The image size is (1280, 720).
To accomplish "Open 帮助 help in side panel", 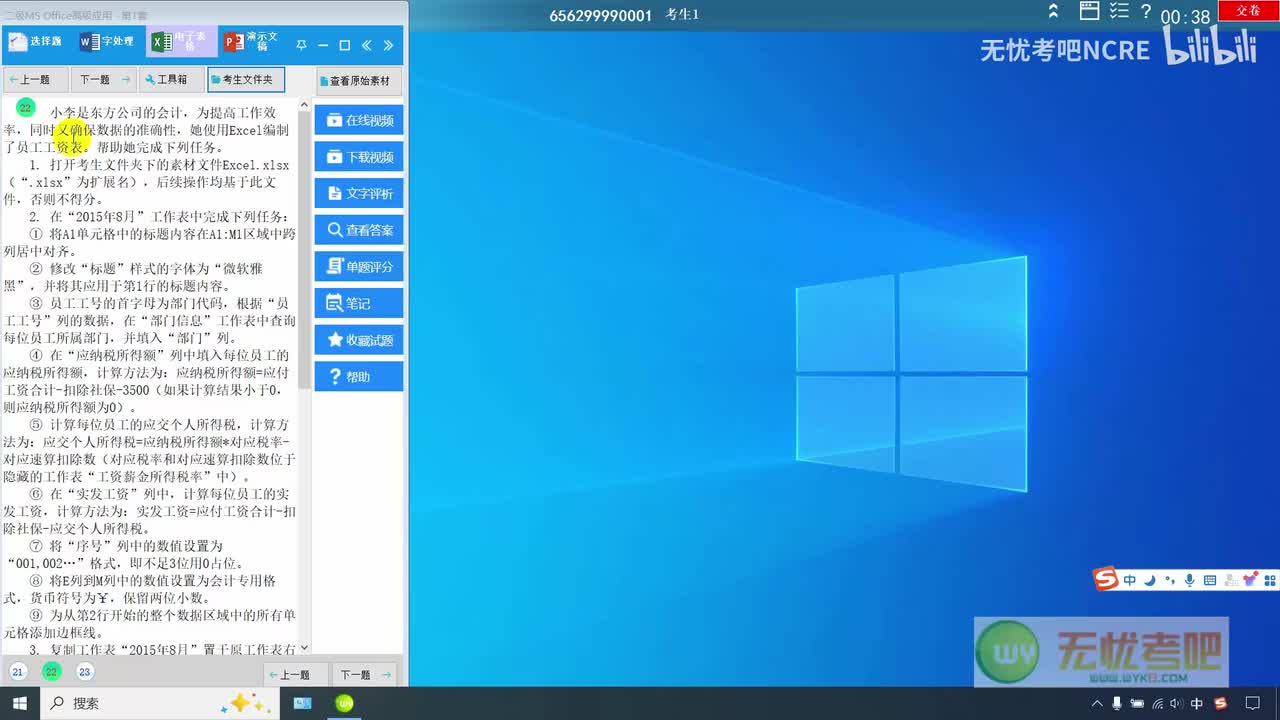I will click(359, 377).
